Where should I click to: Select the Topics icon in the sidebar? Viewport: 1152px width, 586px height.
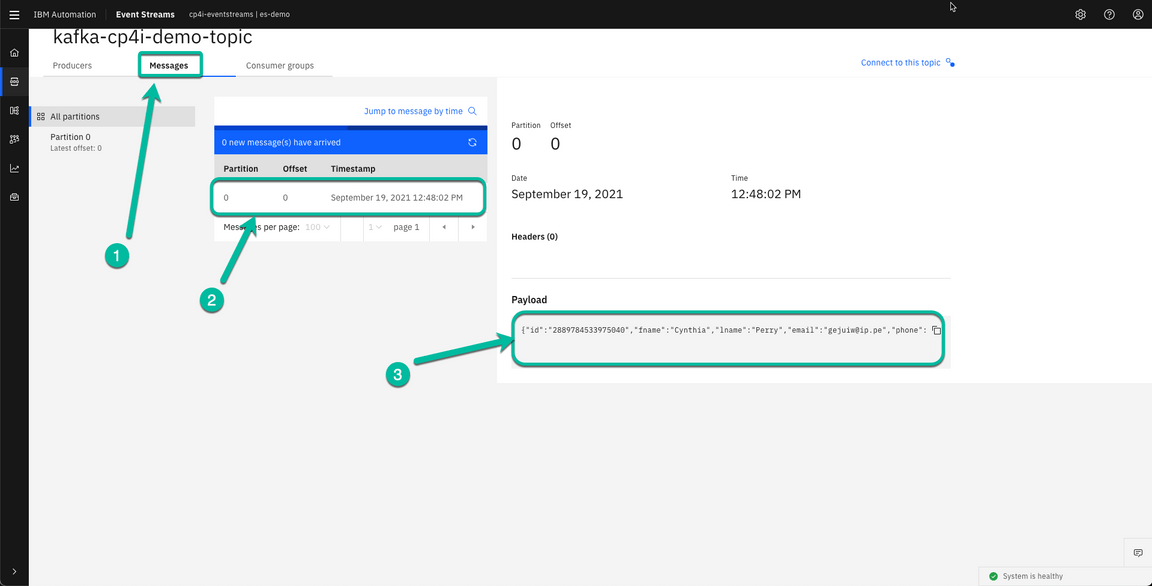coord(13,82)
